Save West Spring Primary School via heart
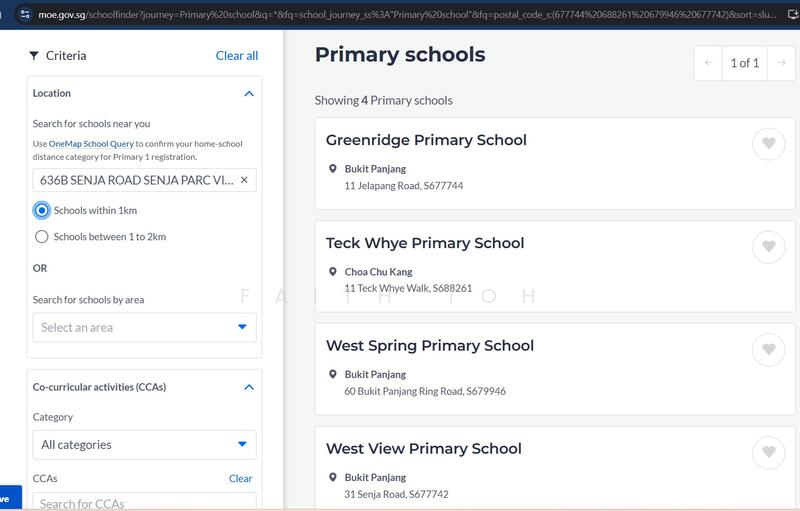800x511 pixels. pos(768,350)
